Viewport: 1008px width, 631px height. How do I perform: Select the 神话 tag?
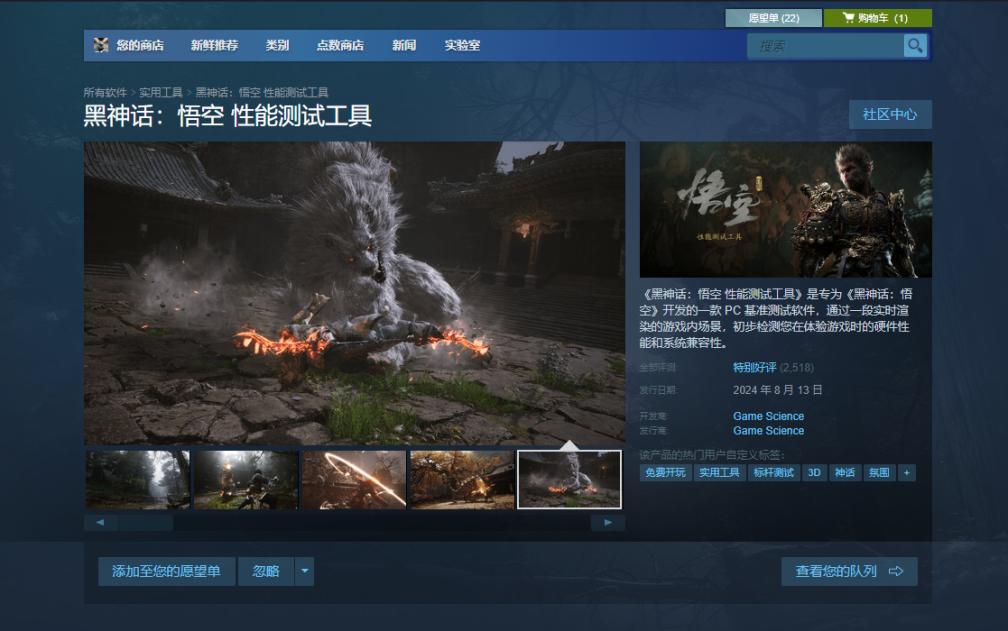[x=845, y=473]
